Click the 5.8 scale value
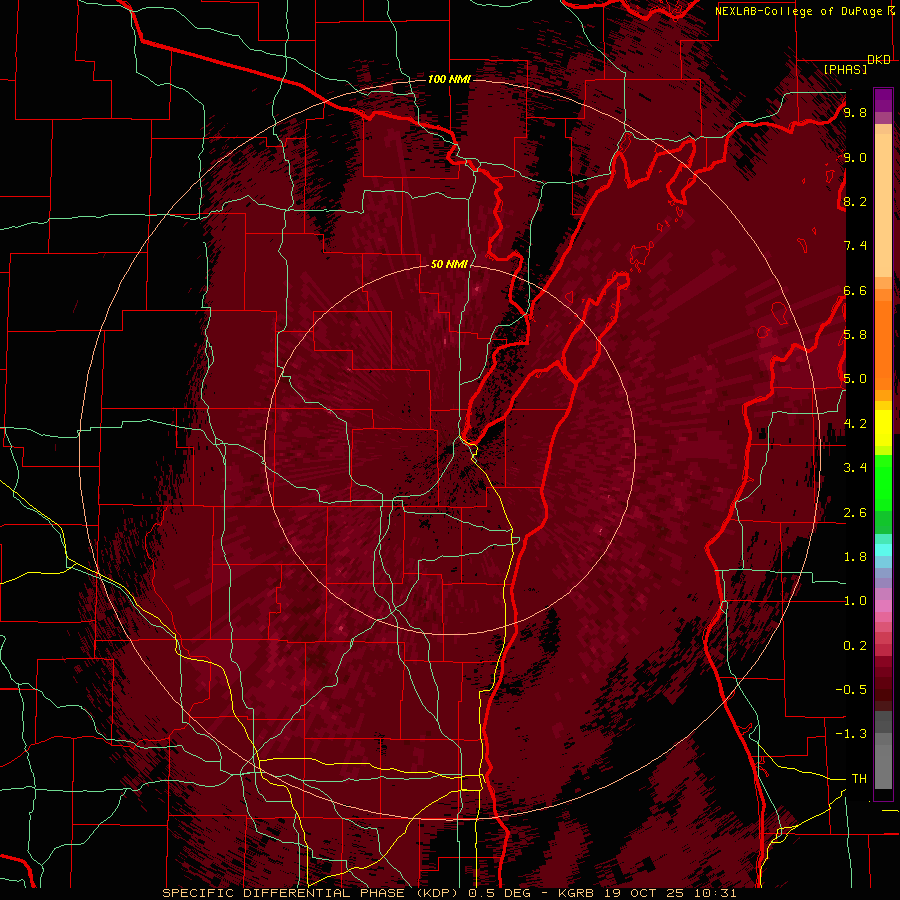The image size is (900, 900). (855, 335)
